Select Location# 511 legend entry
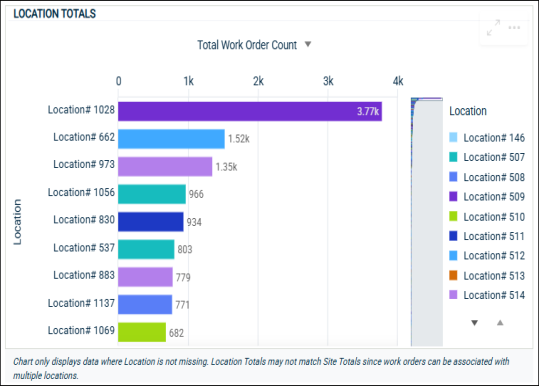The image size is (539, 386). click(x=487, y=236)
